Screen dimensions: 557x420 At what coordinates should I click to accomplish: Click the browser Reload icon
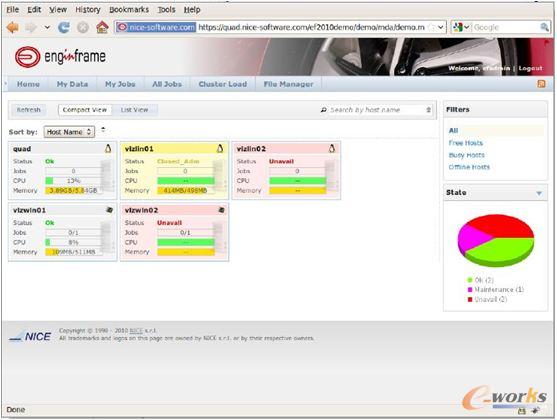pyautogui.click(x=64, y=27)
